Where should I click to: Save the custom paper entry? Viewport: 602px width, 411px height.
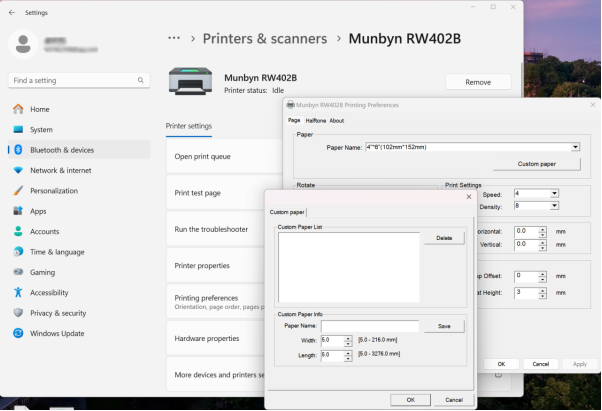444,327
